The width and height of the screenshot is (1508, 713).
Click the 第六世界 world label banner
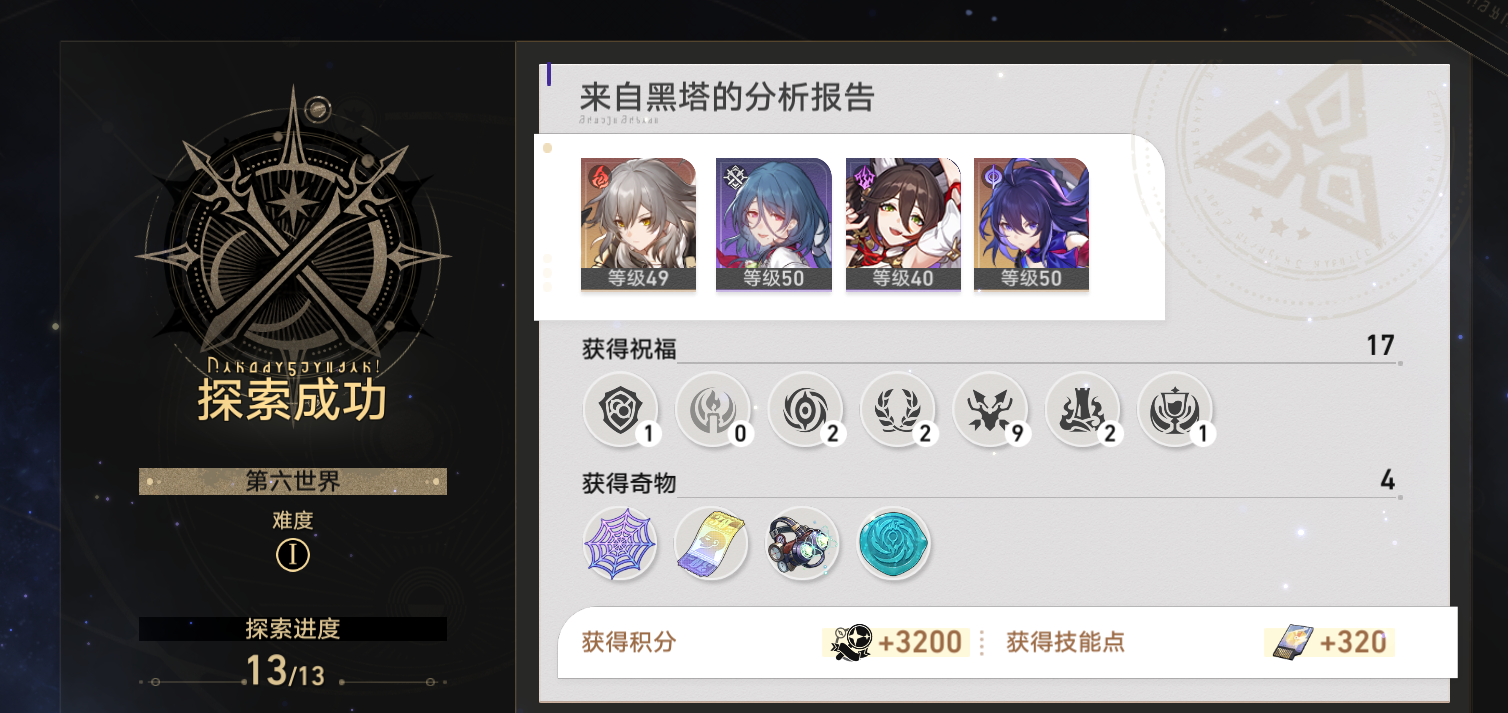point(293,481)
